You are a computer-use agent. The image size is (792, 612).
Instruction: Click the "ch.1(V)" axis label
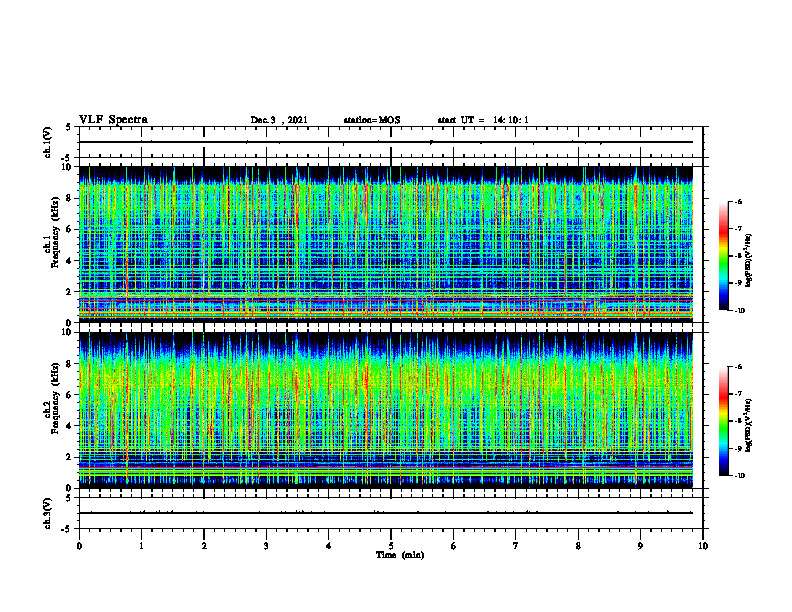click(x=47, y=142)
